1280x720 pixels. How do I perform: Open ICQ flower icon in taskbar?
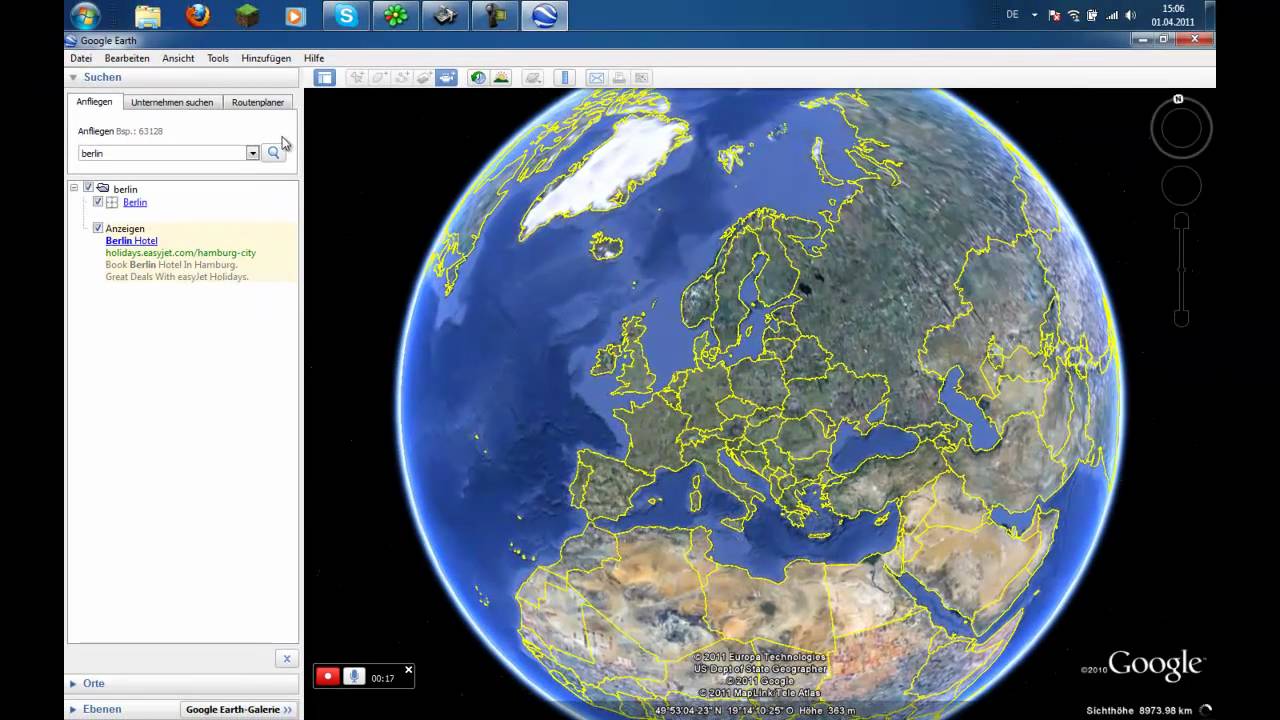point(396,16)
